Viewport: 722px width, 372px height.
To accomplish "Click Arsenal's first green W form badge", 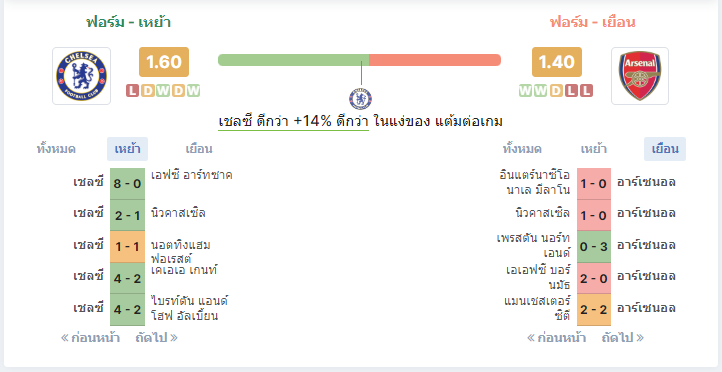I will click(525, 91).
